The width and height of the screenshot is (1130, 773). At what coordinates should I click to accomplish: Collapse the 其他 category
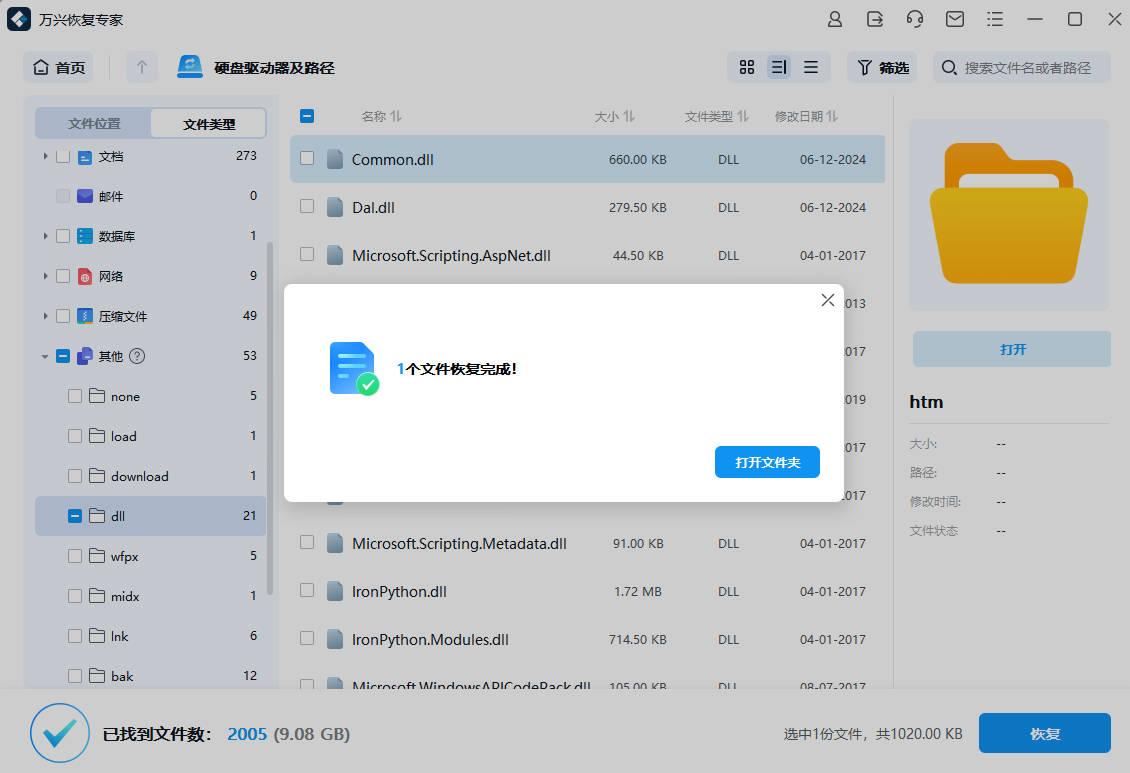44,356
